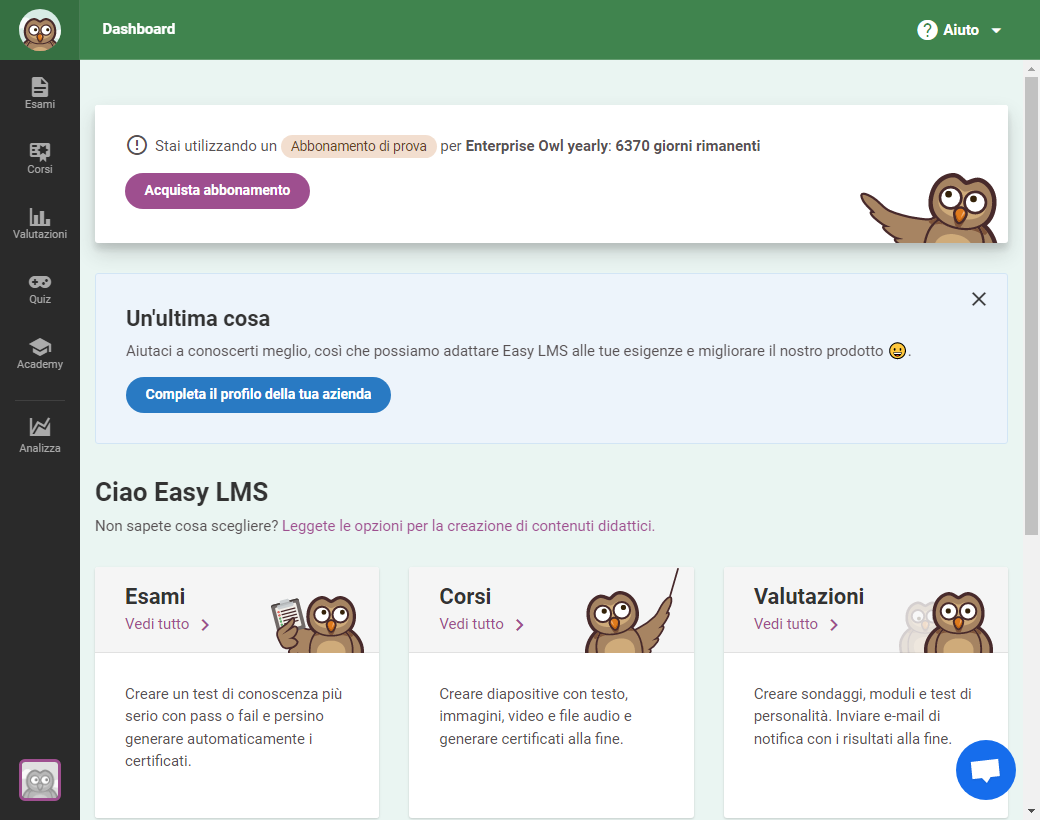Click the Esami card heading
Viewport: 1040px width, 820px height.
pyautogui.click(x=155, y=596)
